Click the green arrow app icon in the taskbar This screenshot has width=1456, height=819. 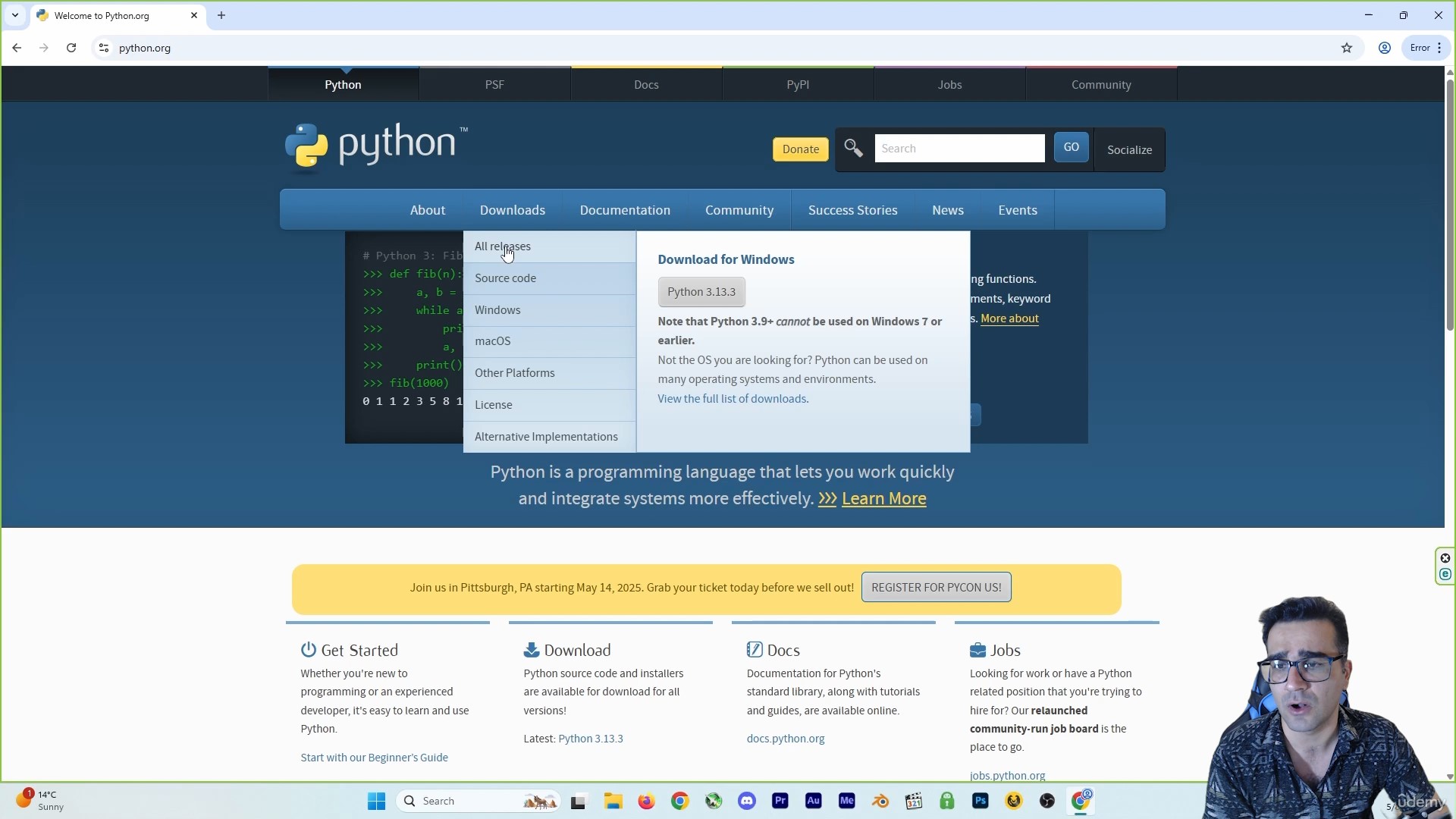pos(714,801)
